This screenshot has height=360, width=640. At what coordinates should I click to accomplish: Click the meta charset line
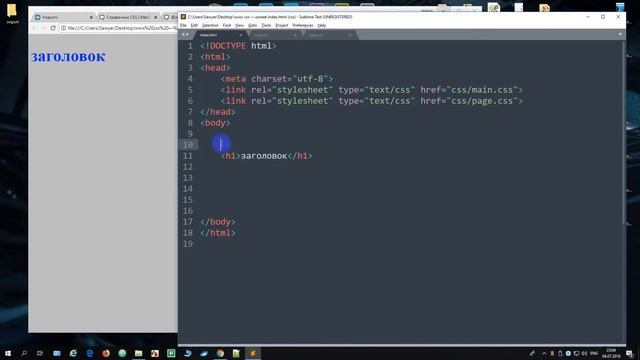point(277,79)
